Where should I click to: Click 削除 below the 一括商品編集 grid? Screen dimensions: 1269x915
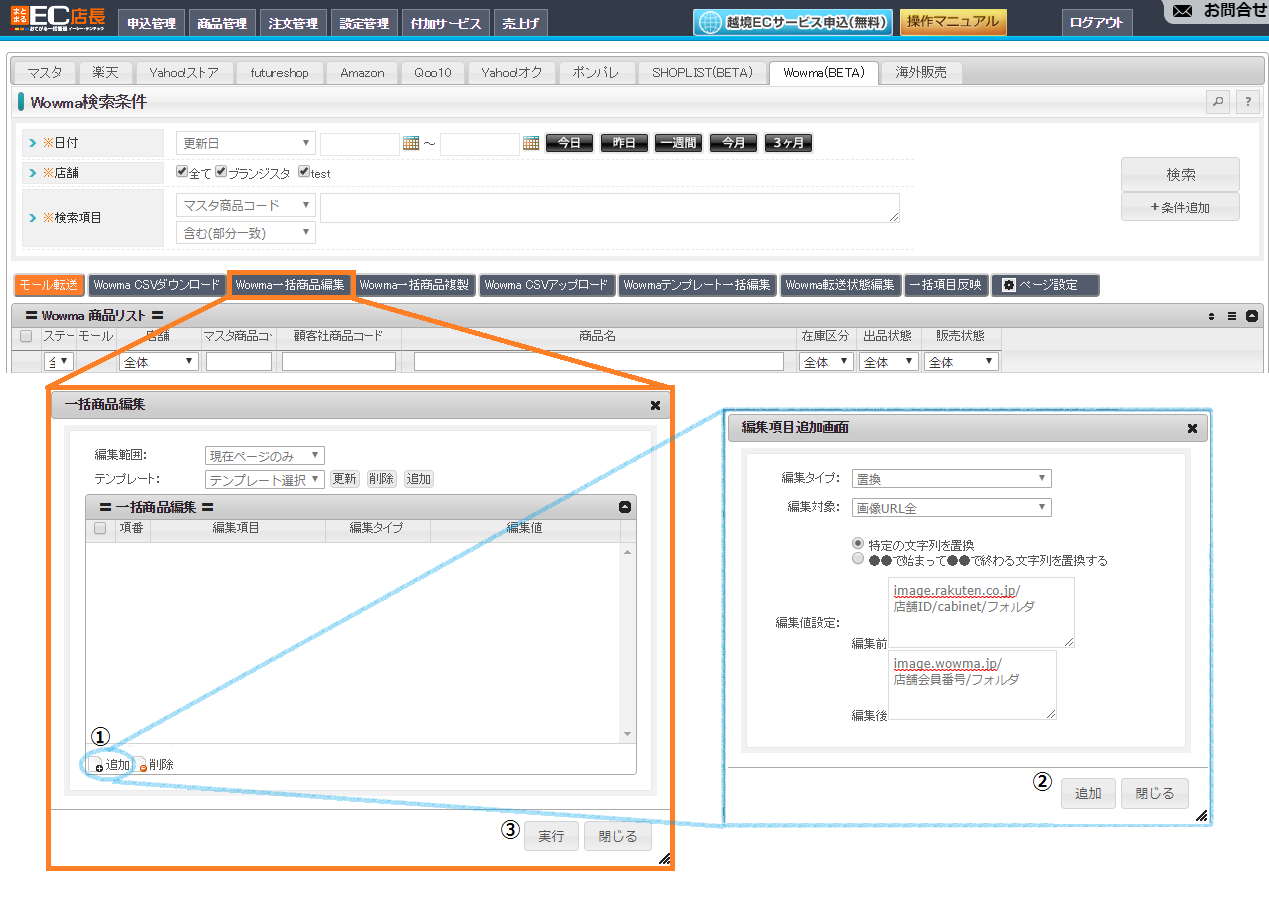click(x=156, y=765)
